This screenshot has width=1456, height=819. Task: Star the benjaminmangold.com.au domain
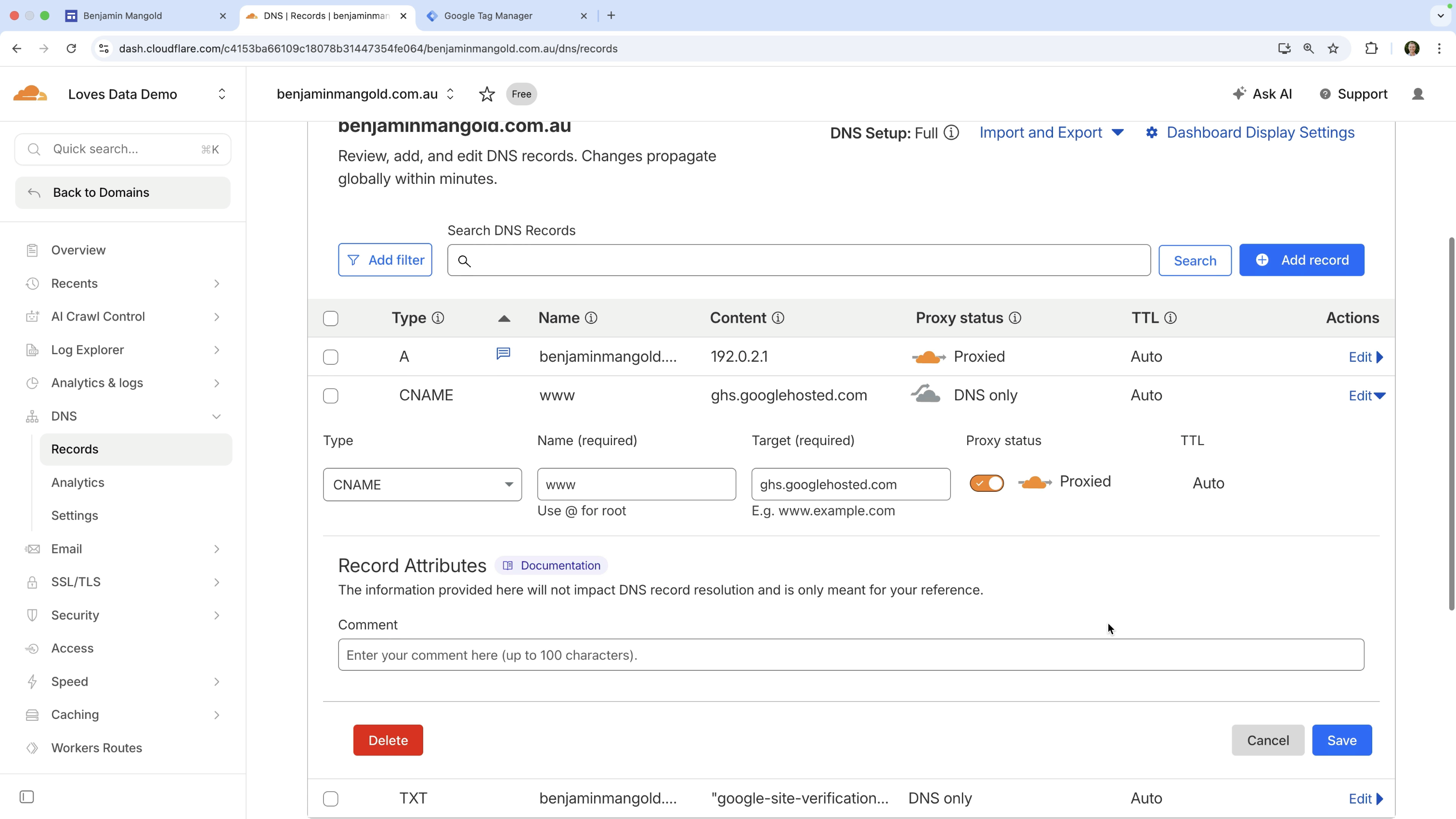point(487,94)
